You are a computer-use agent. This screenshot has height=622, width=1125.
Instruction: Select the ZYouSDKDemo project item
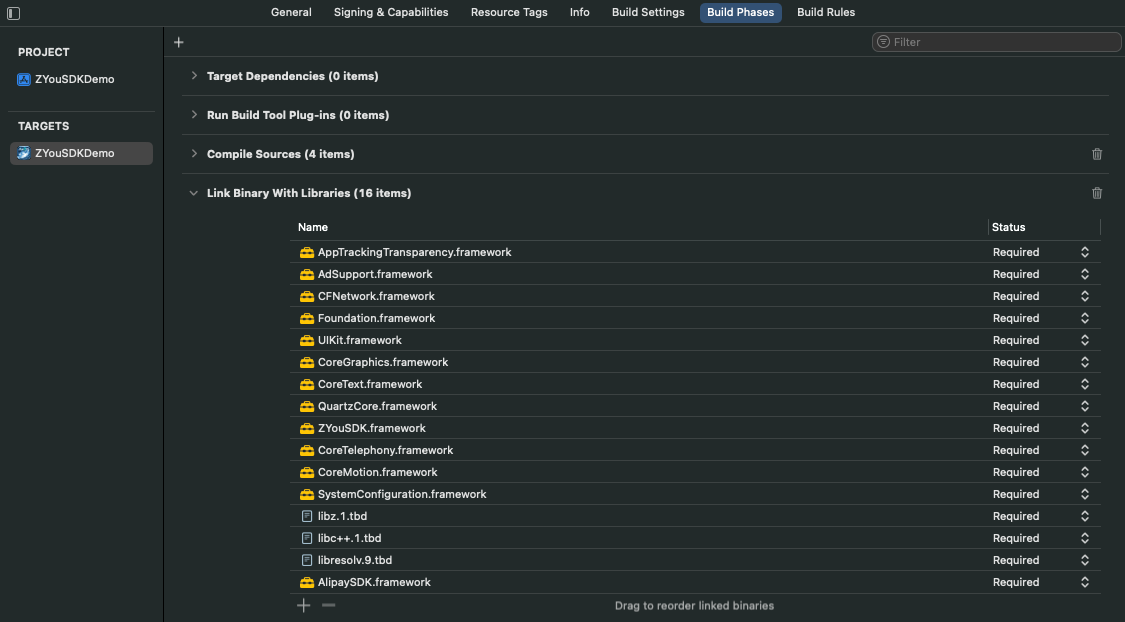(x=74, y=79)
